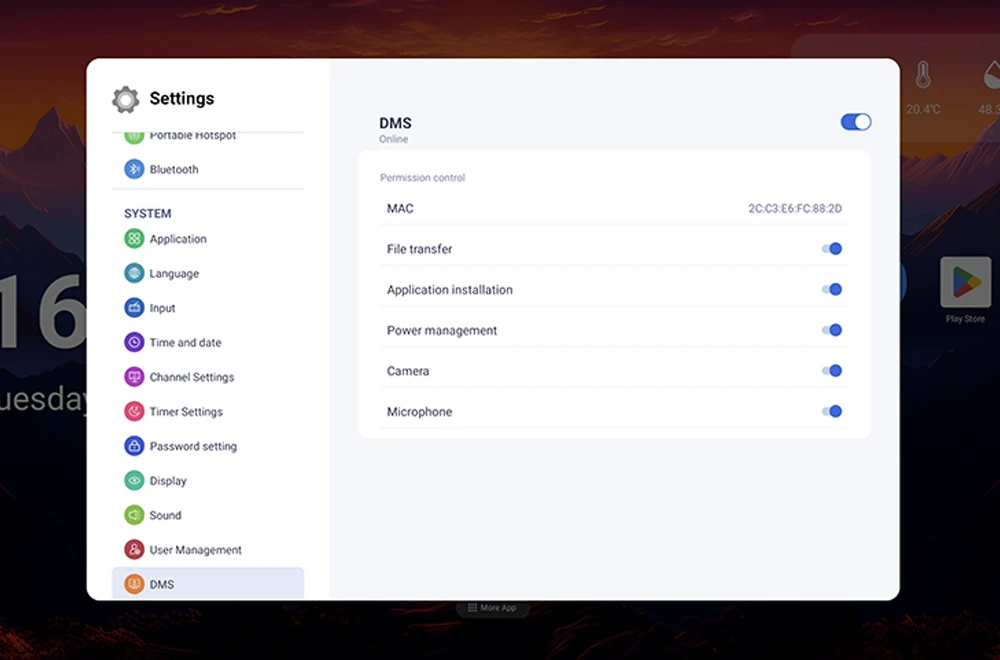Open the More App button
Viewport: 1000px width, 660px height.
coord(492,608)
